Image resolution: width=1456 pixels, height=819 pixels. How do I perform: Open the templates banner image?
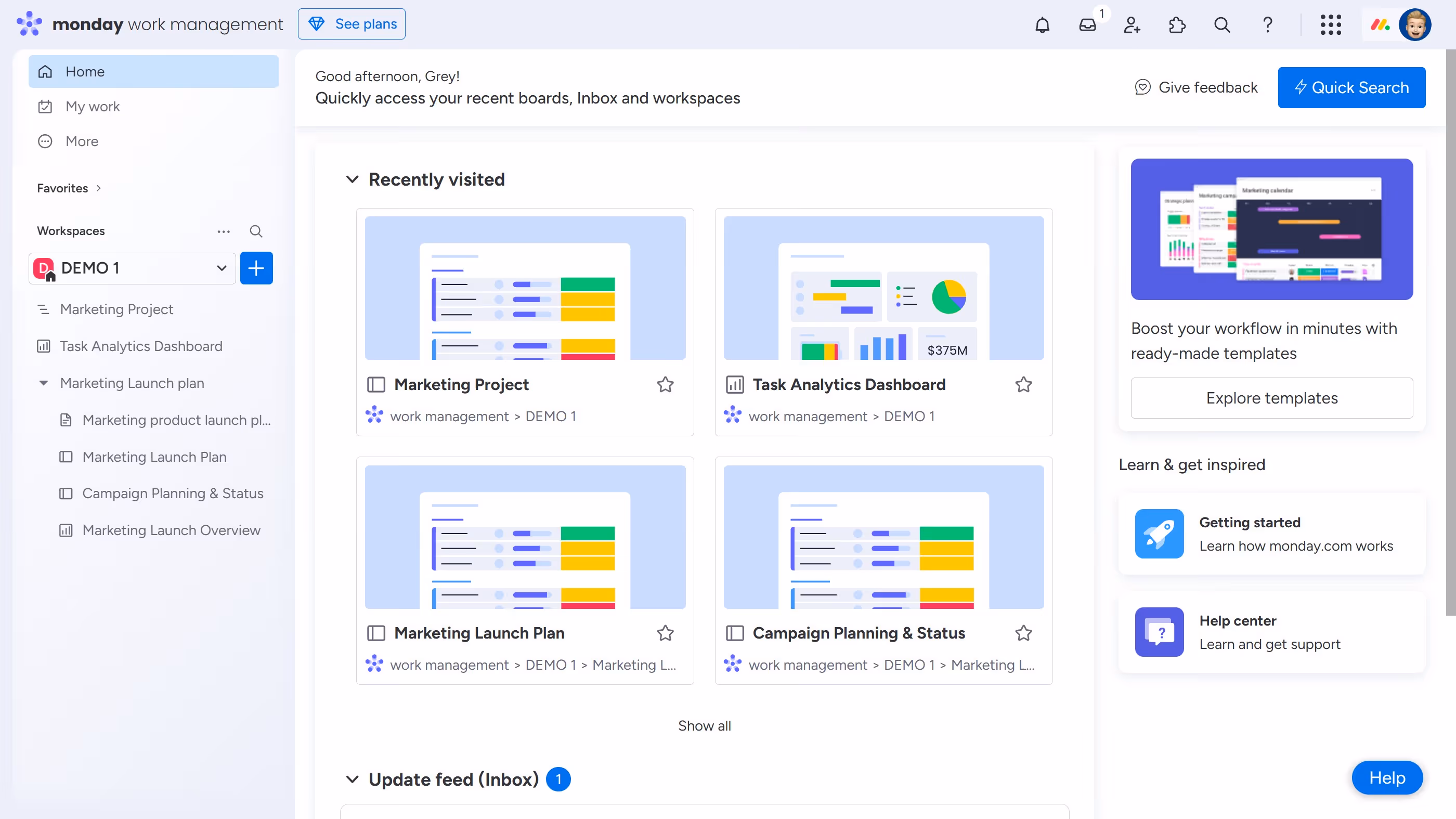coord(1272,229)
